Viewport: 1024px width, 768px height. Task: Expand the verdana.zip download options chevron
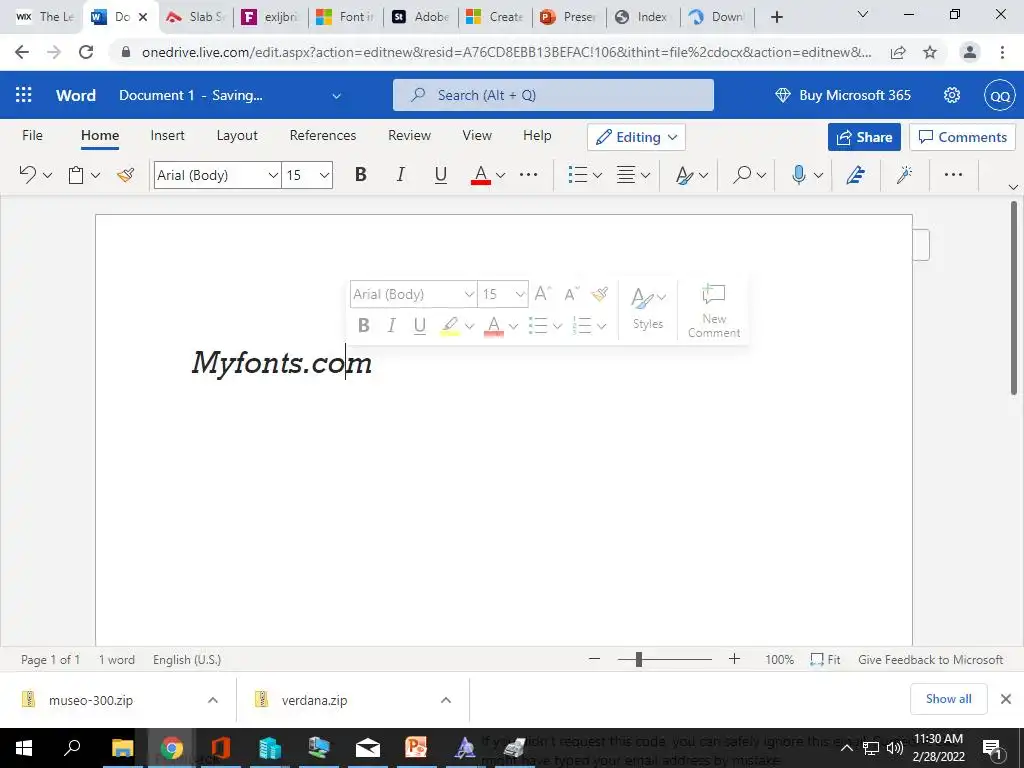point(445,700)
